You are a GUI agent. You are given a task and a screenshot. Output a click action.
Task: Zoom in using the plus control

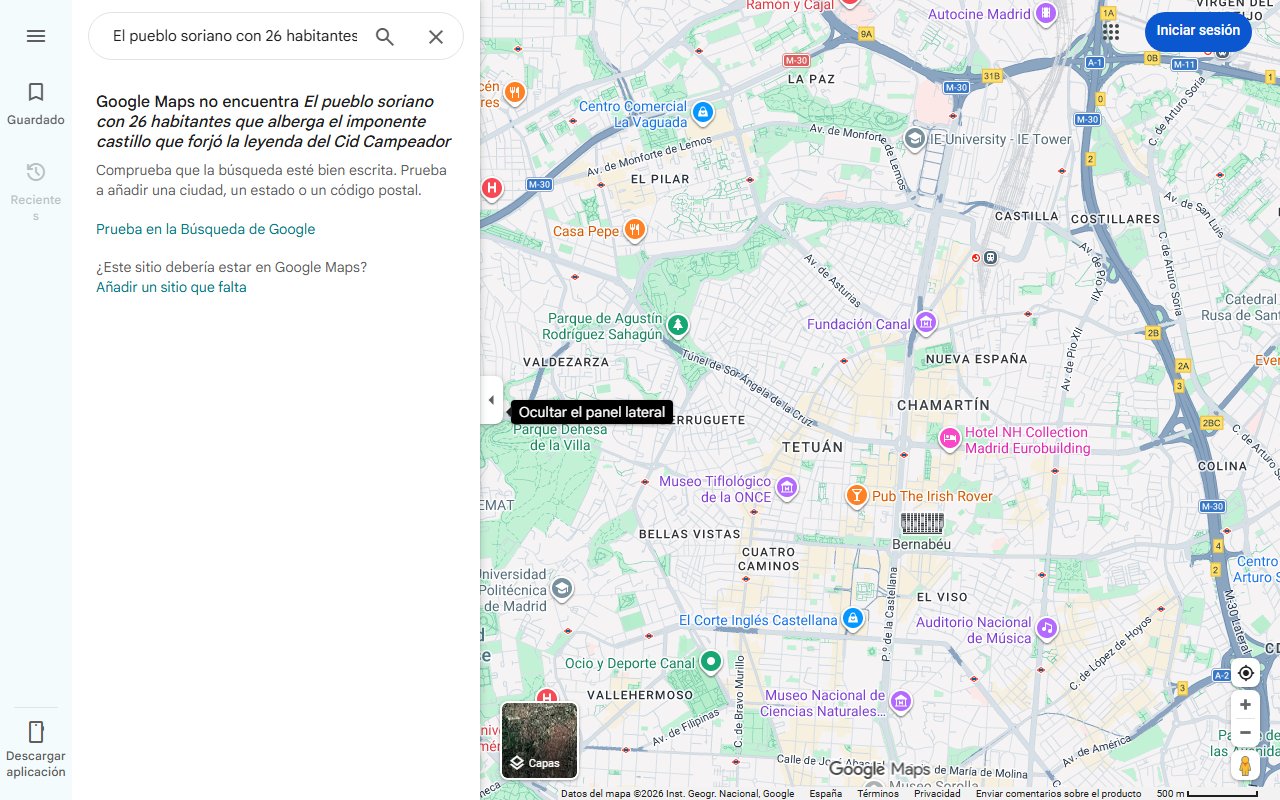click(1245, 704)
